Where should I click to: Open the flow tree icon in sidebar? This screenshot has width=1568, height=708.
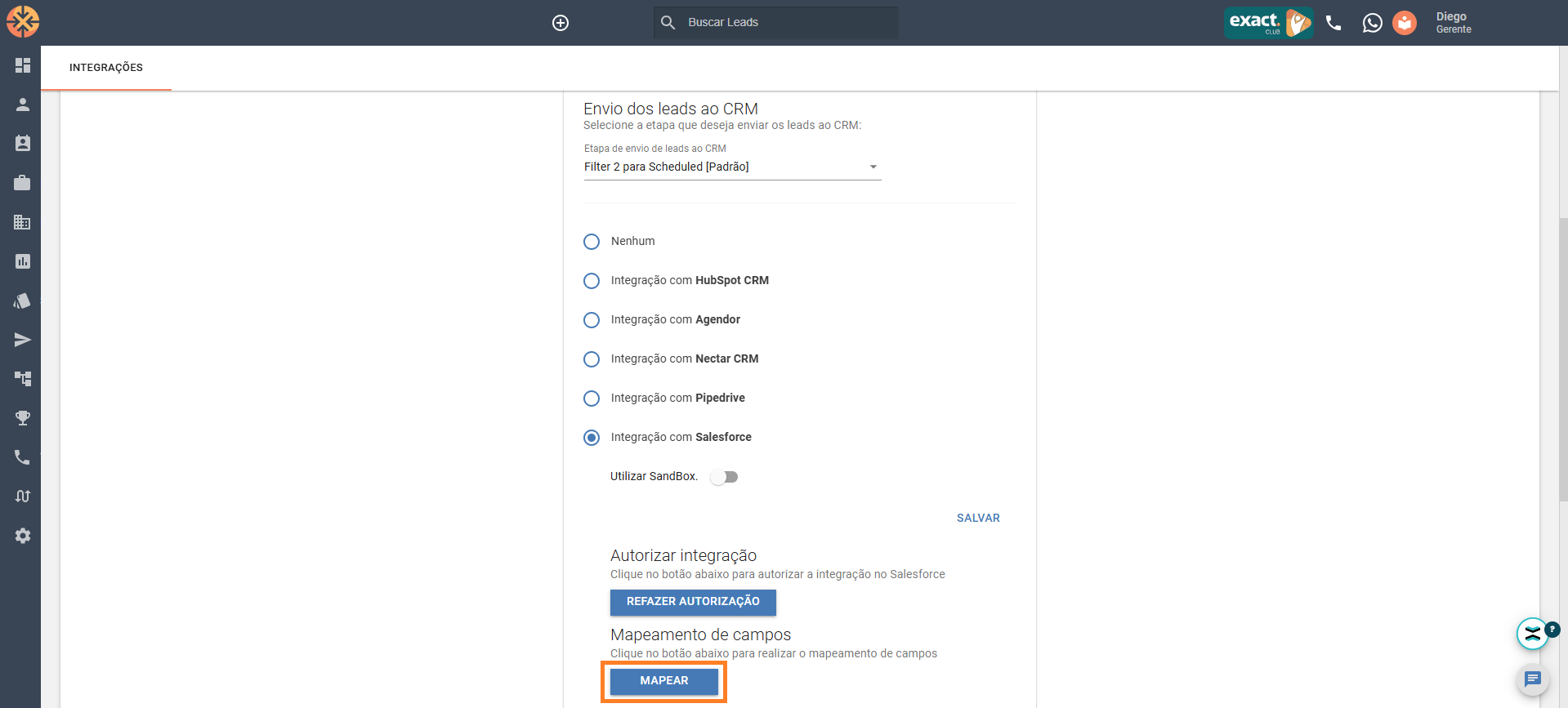tap(23, 379)
